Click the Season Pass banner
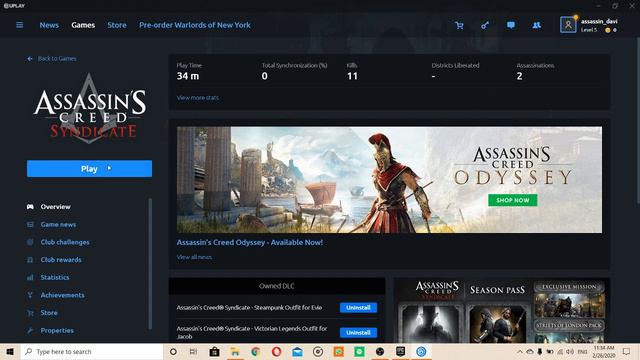Image resolution: width=640 pixels, height=360 pixels. (x=502, y=311)
